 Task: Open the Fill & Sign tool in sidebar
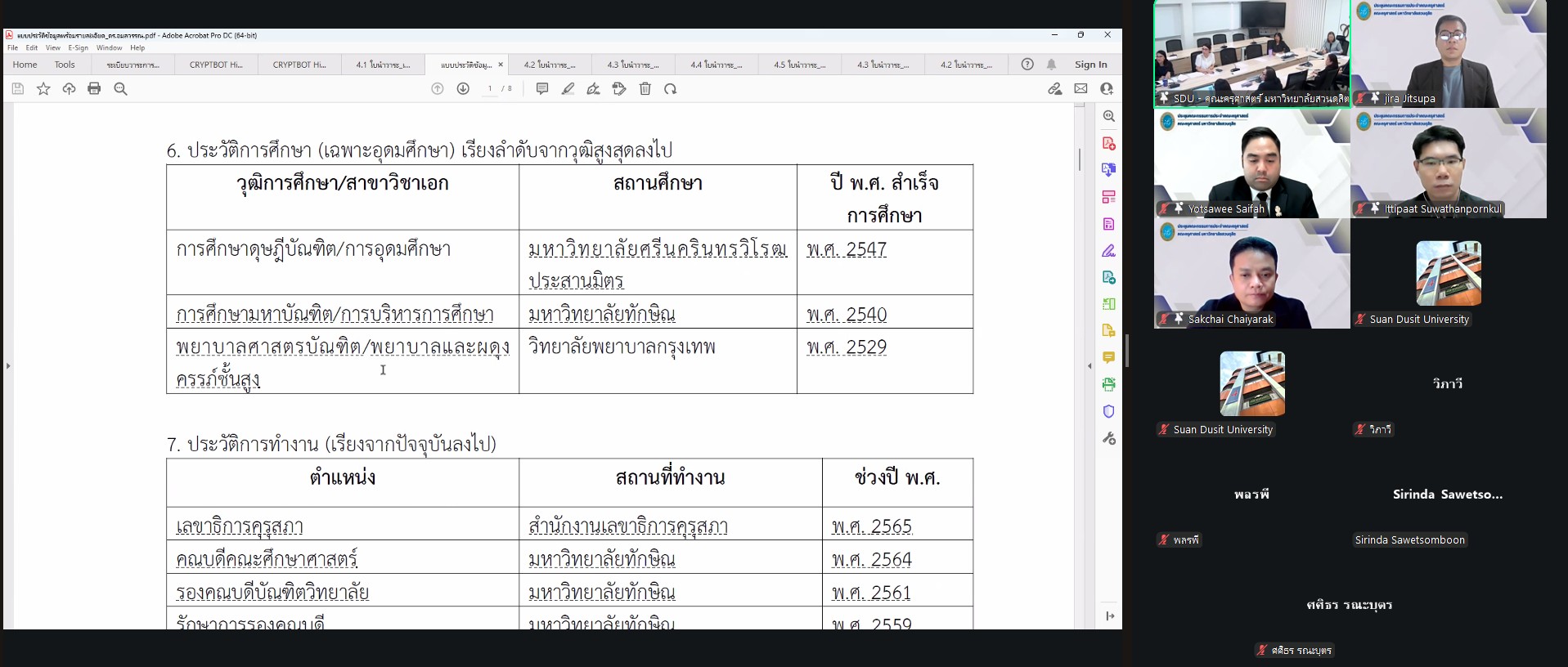[x=1108, y=251]
